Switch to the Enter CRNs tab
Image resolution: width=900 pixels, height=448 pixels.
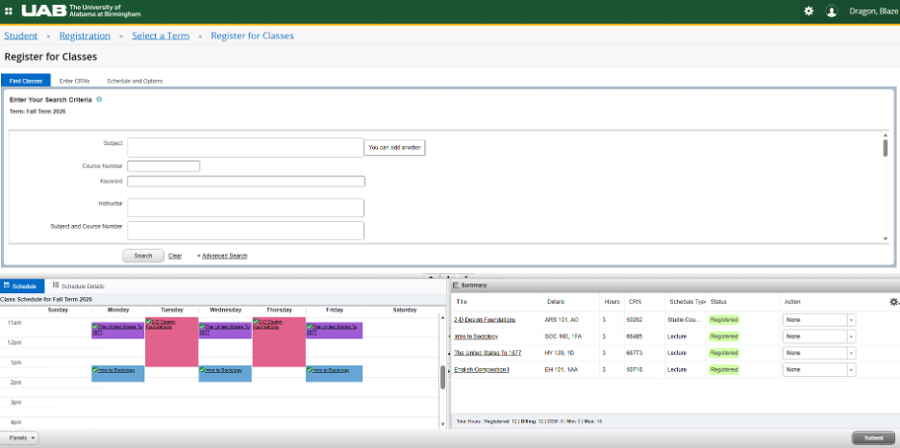[x=75, y=81]
